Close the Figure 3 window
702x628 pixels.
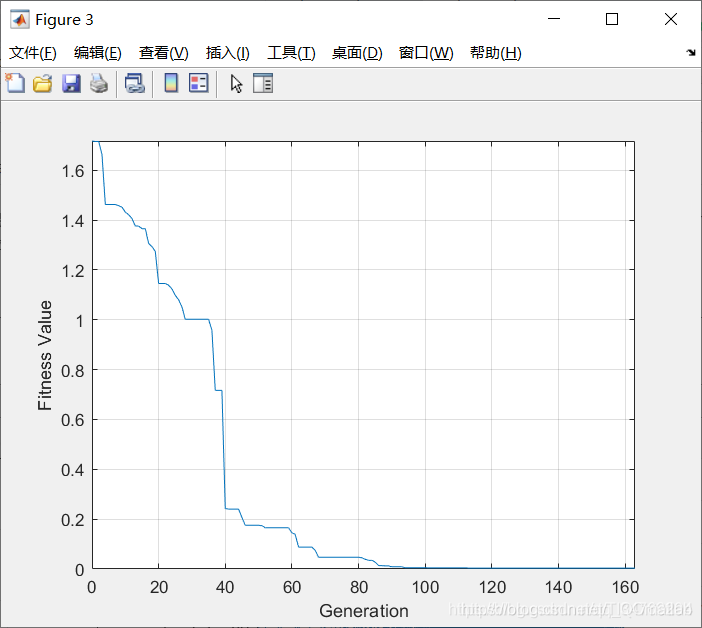pyautogui.click(x=671, y=19)
